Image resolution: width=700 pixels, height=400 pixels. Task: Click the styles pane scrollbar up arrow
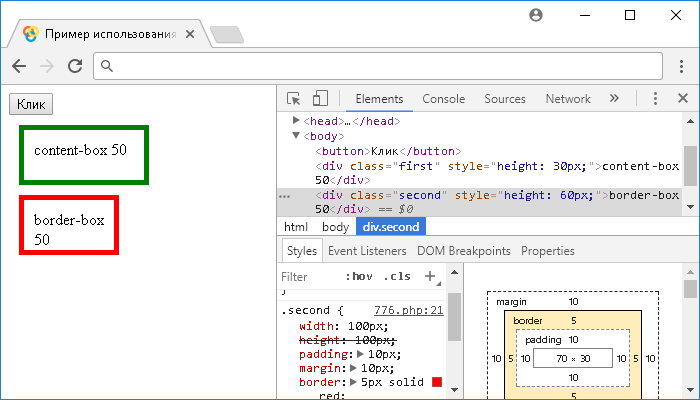pyautogui.click(x=454, y=272)
